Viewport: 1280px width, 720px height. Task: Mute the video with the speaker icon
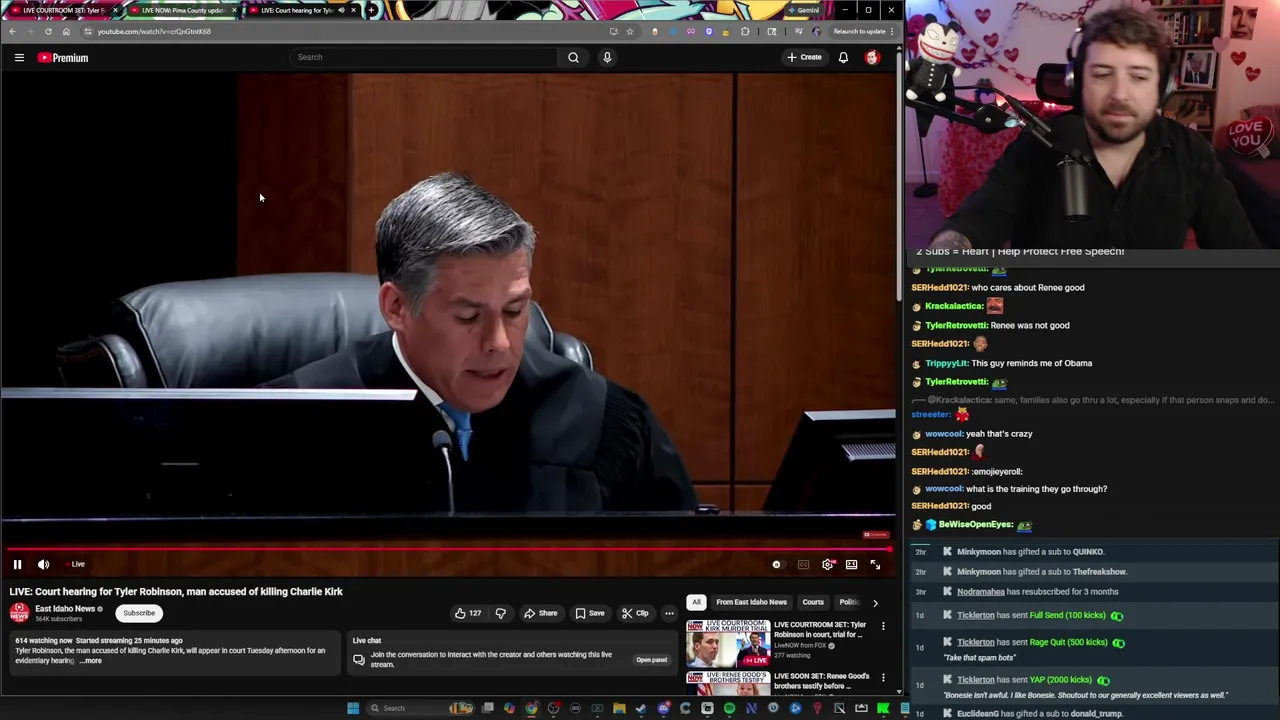pyautogui.click(x=43, y=564)
